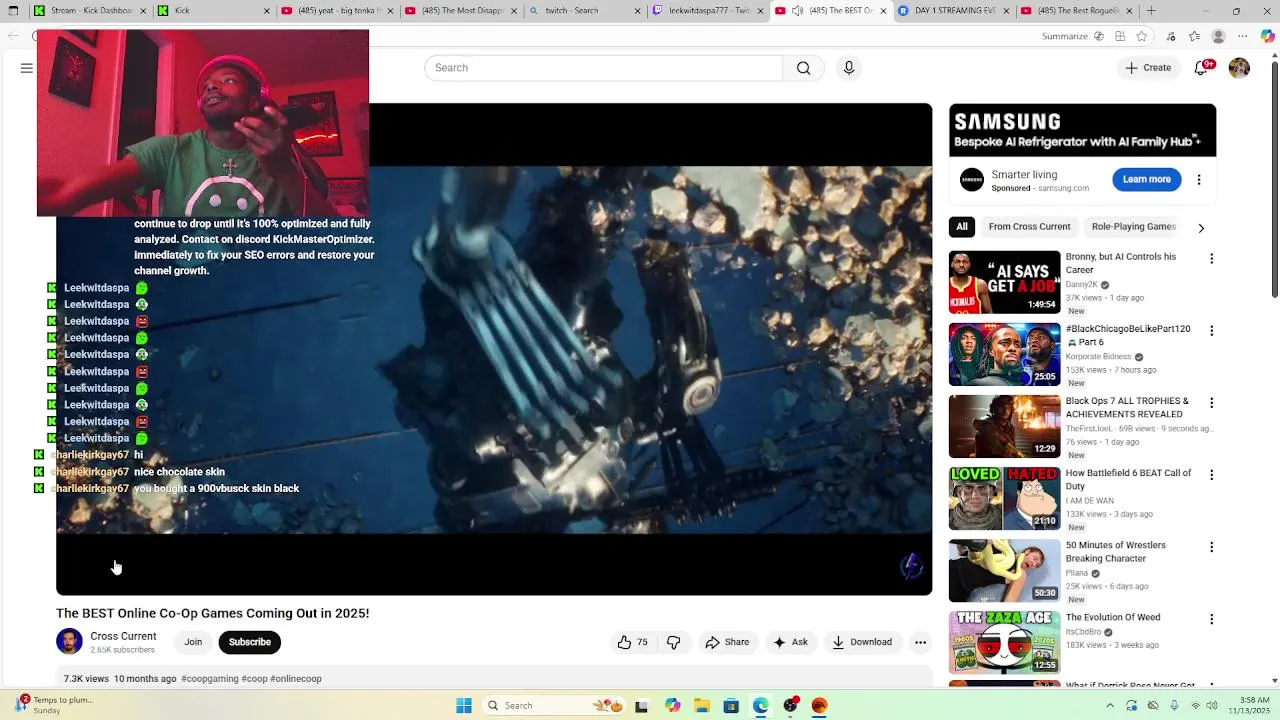Open OBS Studio from taskbar
The width and height of the screenshot is (1280, 720).
[790, 706]
